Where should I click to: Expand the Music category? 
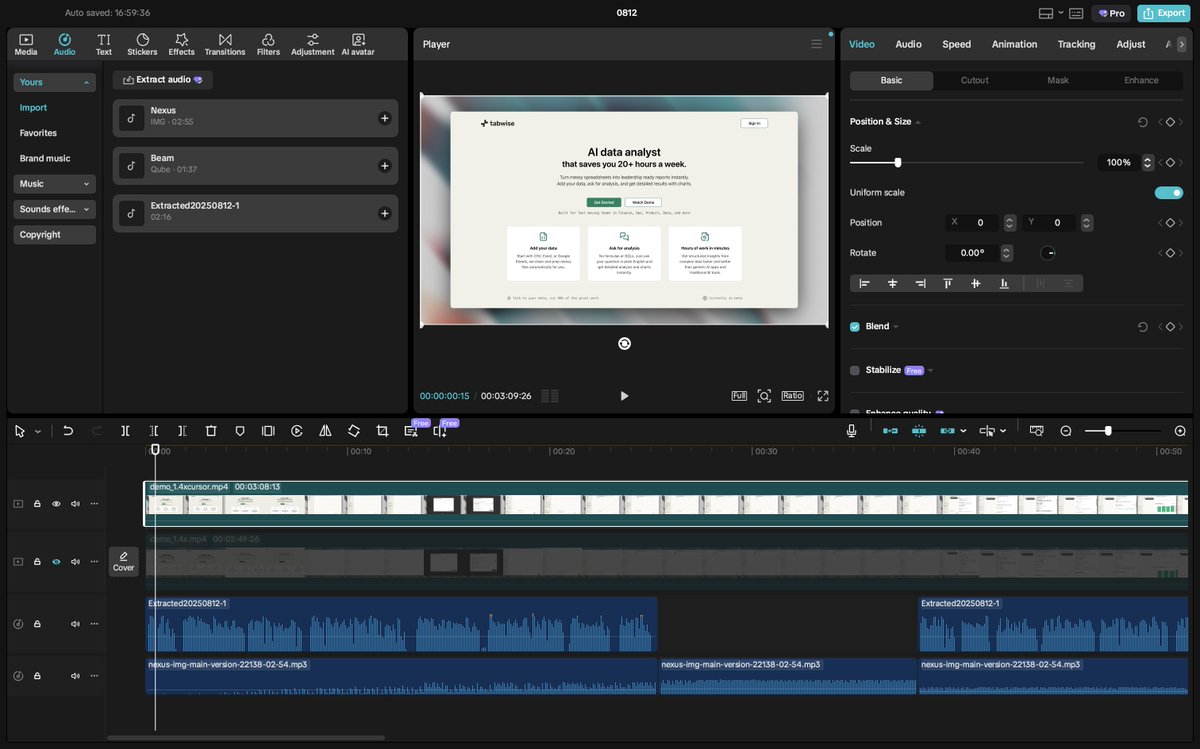[55, 184]
